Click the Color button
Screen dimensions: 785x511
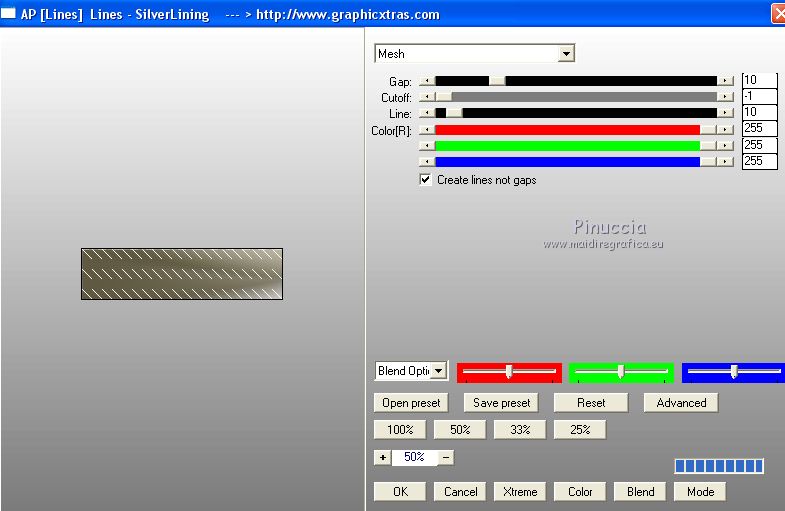tap(580, 492)
